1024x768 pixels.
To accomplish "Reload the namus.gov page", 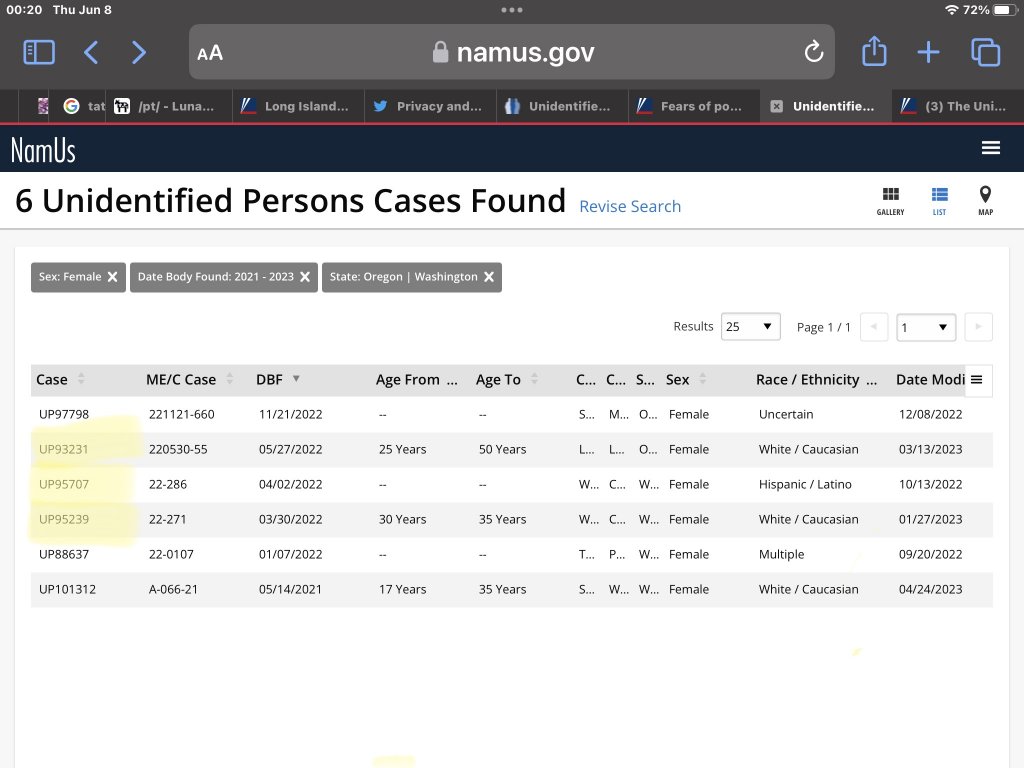I will pos(813,52).
